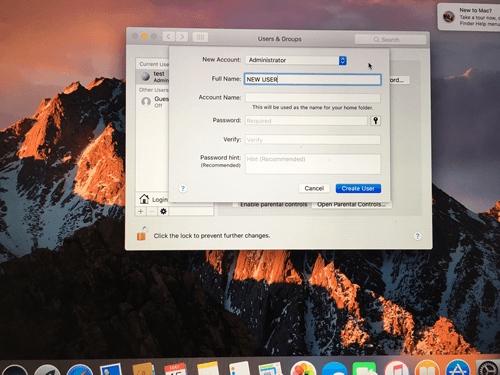Show all preferences grid button

tap(200, 37)
